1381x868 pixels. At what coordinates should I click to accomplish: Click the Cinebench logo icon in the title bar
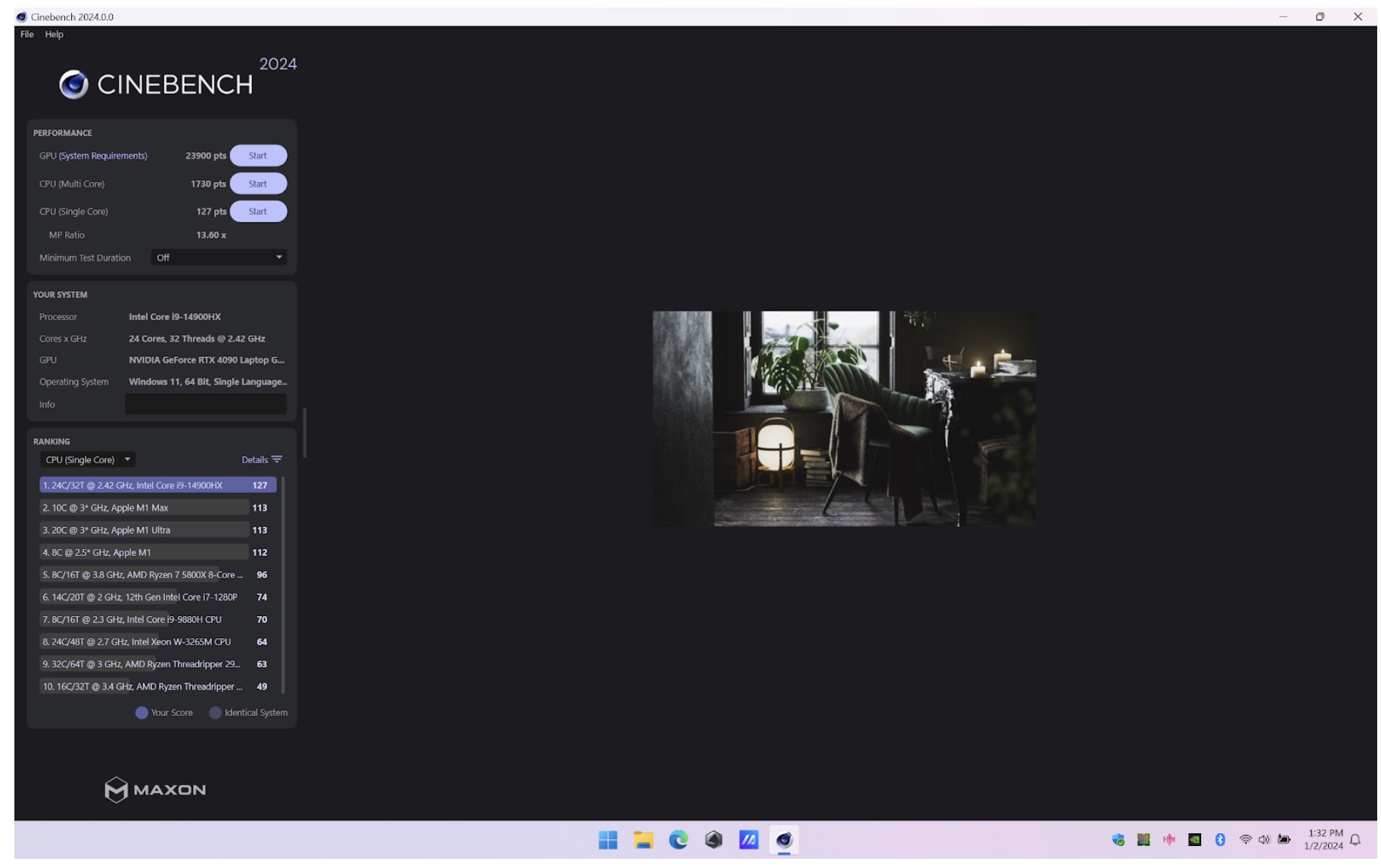(x=21, y=17)
